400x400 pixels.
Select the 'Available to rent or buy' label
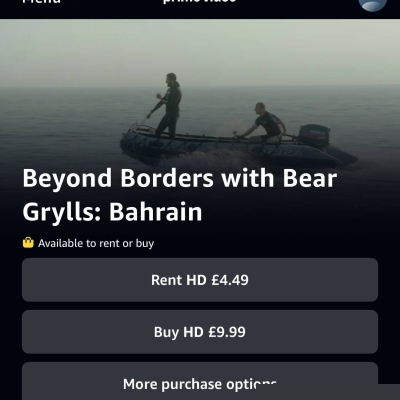tap(96, 243)
